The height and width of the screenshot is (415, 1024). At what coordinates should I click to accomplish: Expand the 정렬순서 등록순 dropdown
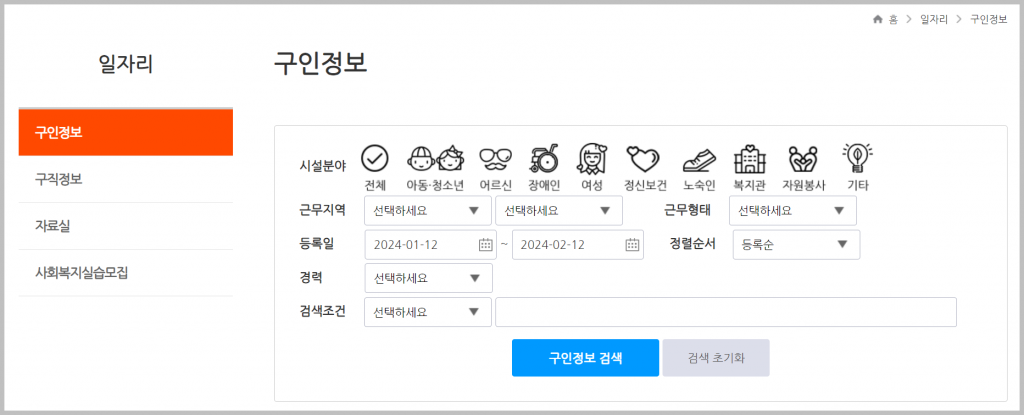(x=796, y=245)
